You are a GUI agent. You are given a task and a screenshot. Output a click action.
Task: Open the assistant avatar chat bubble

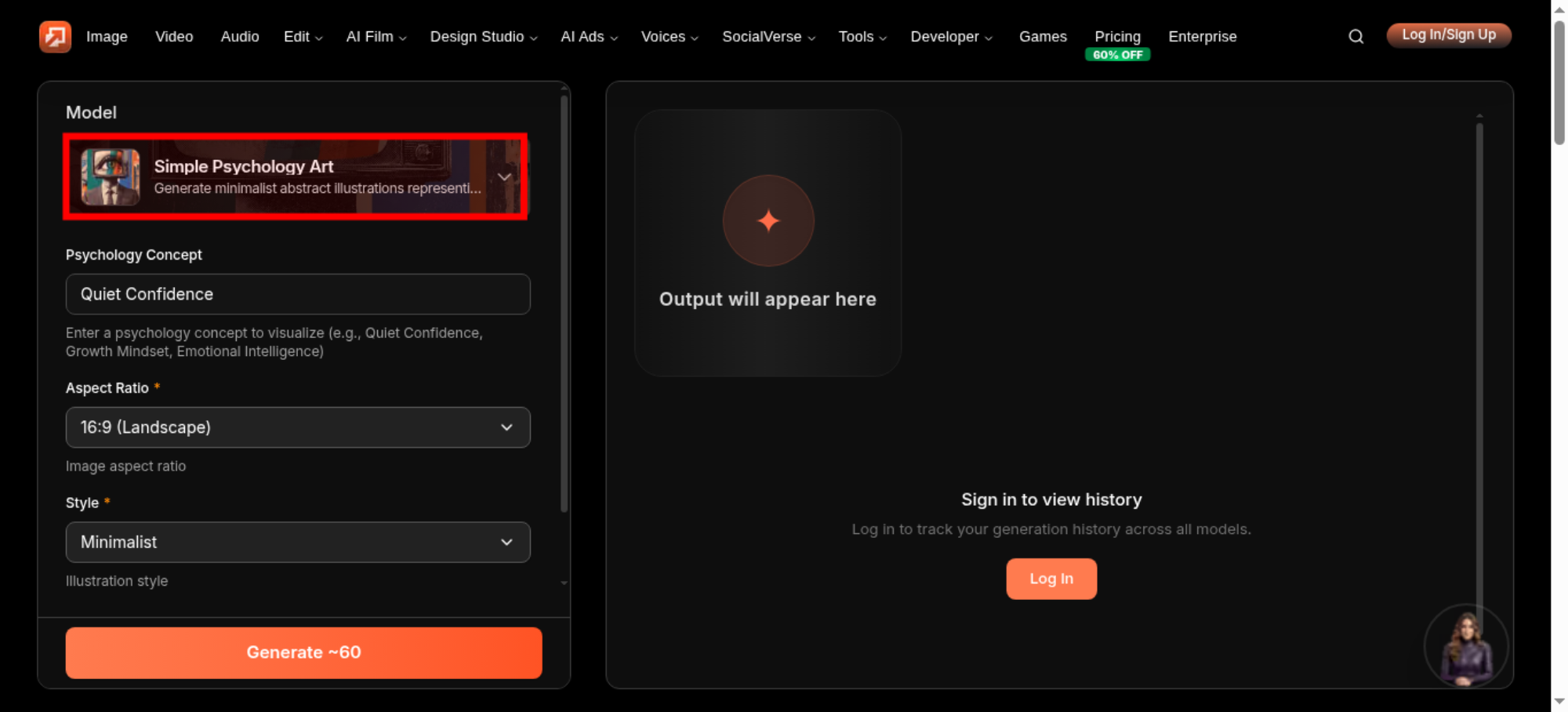coord(1465,647)
